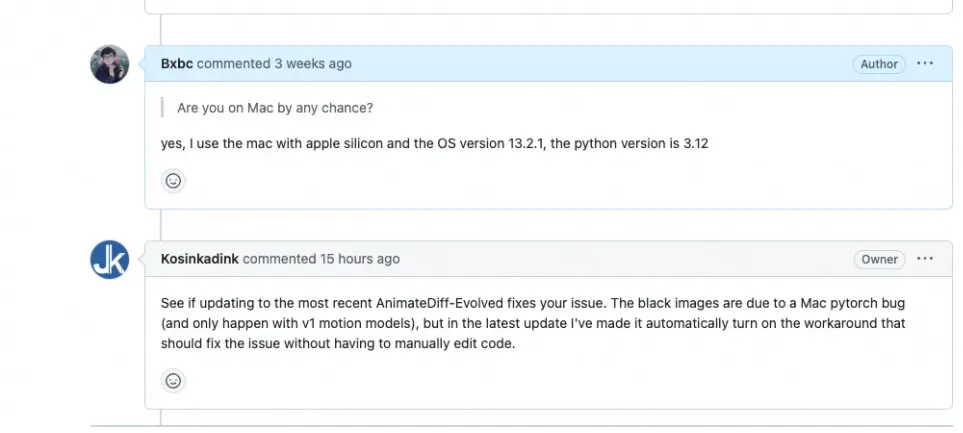The image size is (963, 433).
Task: Open options menu on Kosinkadink's comment
Action: pyautogui.click(x=925, y=259)
